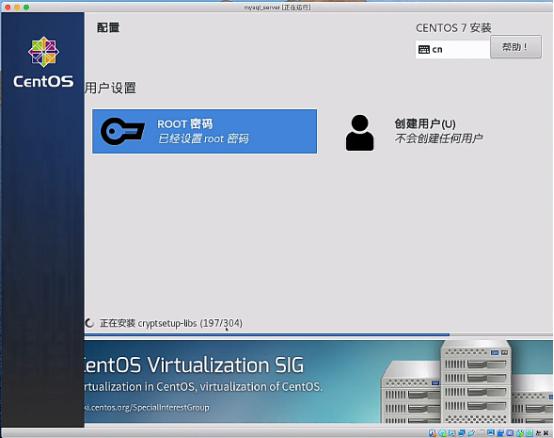Click the server rack image in banner
The width and height of the screenshot is (554, 438).
coord(466,381)
